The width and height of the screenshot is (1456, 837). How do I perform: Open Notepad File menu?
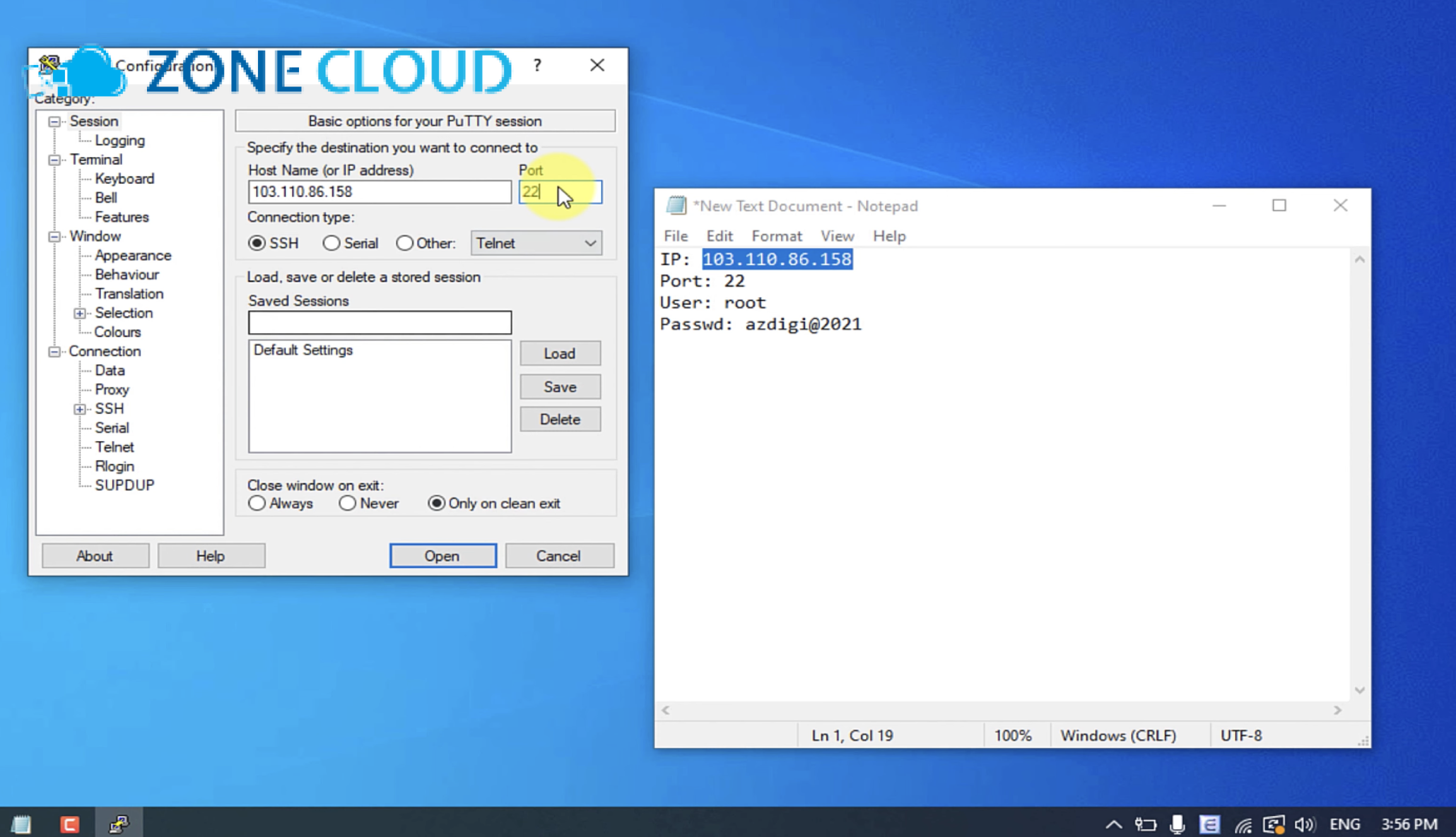point(676,236)
